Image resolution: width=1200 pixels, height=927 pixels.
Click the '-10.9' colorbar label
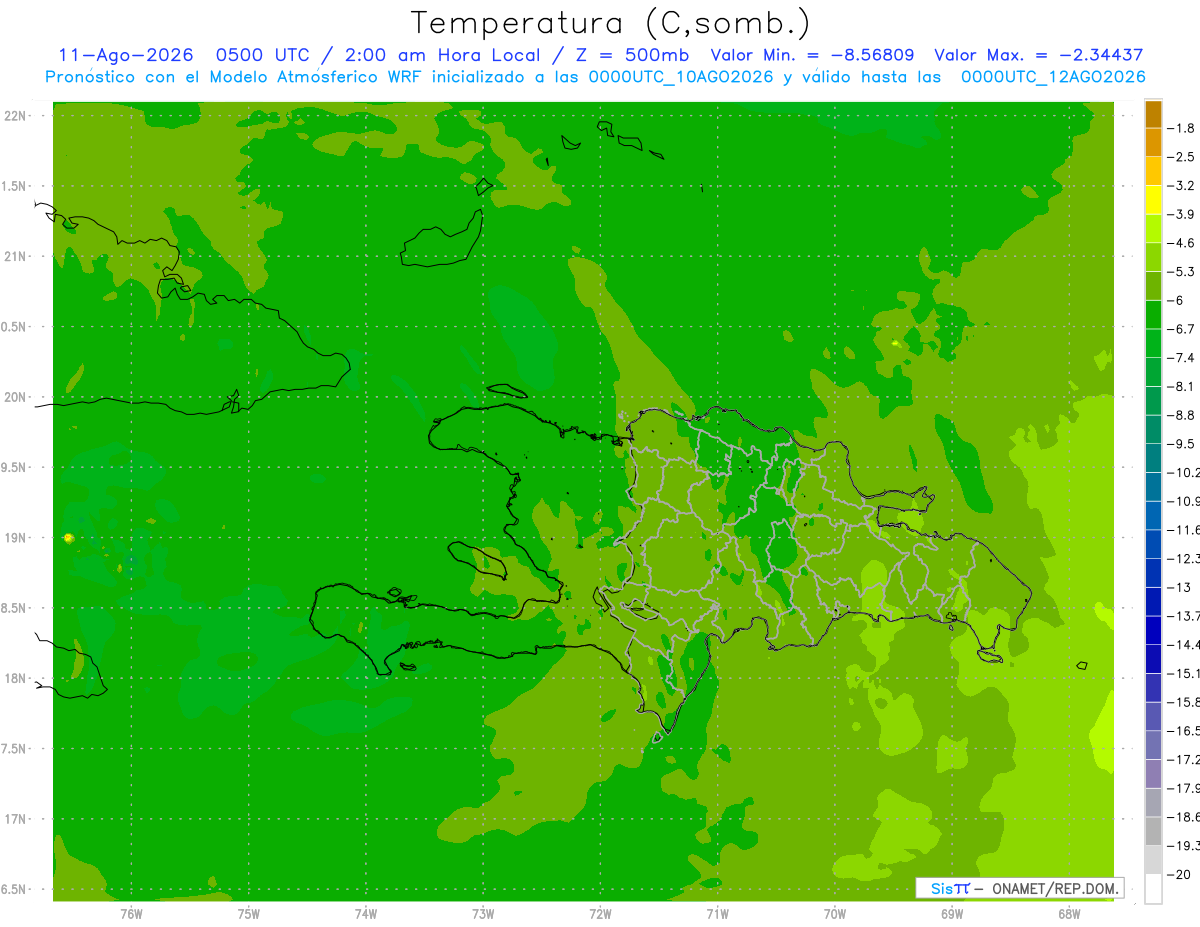(1184, 500)
